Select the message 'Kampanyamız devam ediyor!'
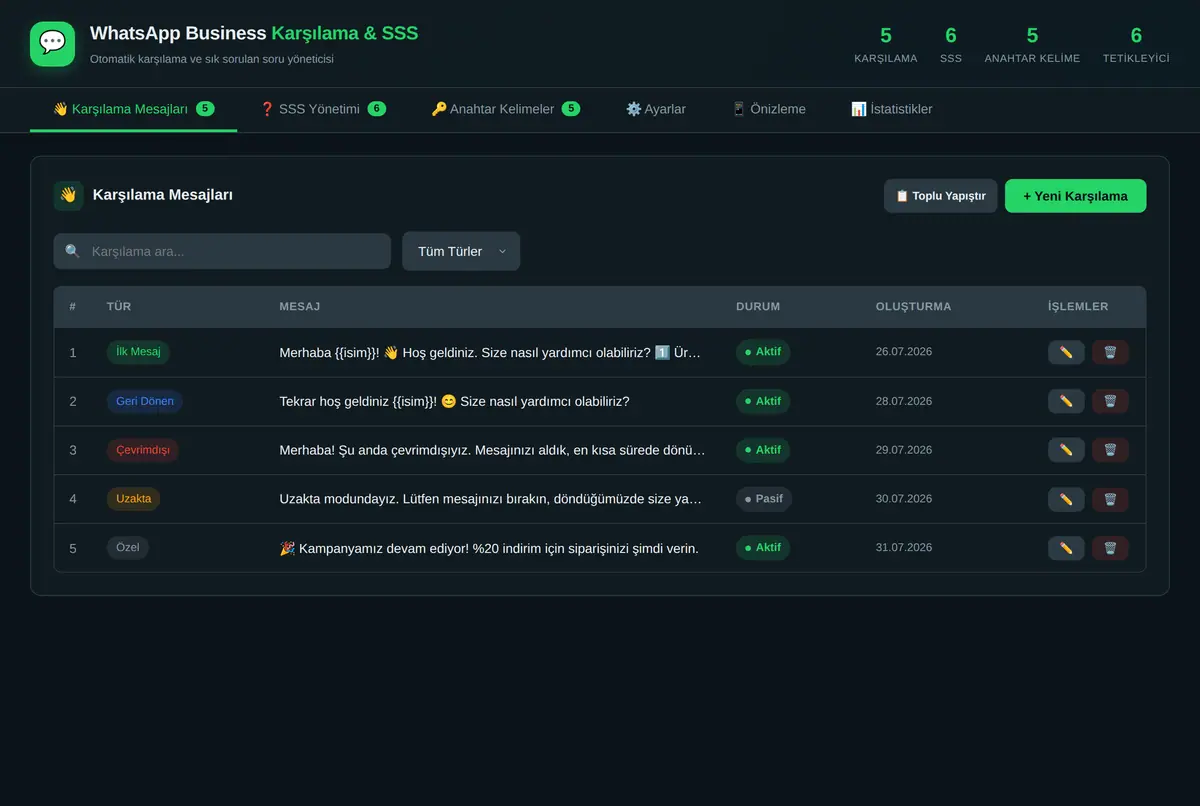This screenshot has width=1200, height=806. coord(488,549)
